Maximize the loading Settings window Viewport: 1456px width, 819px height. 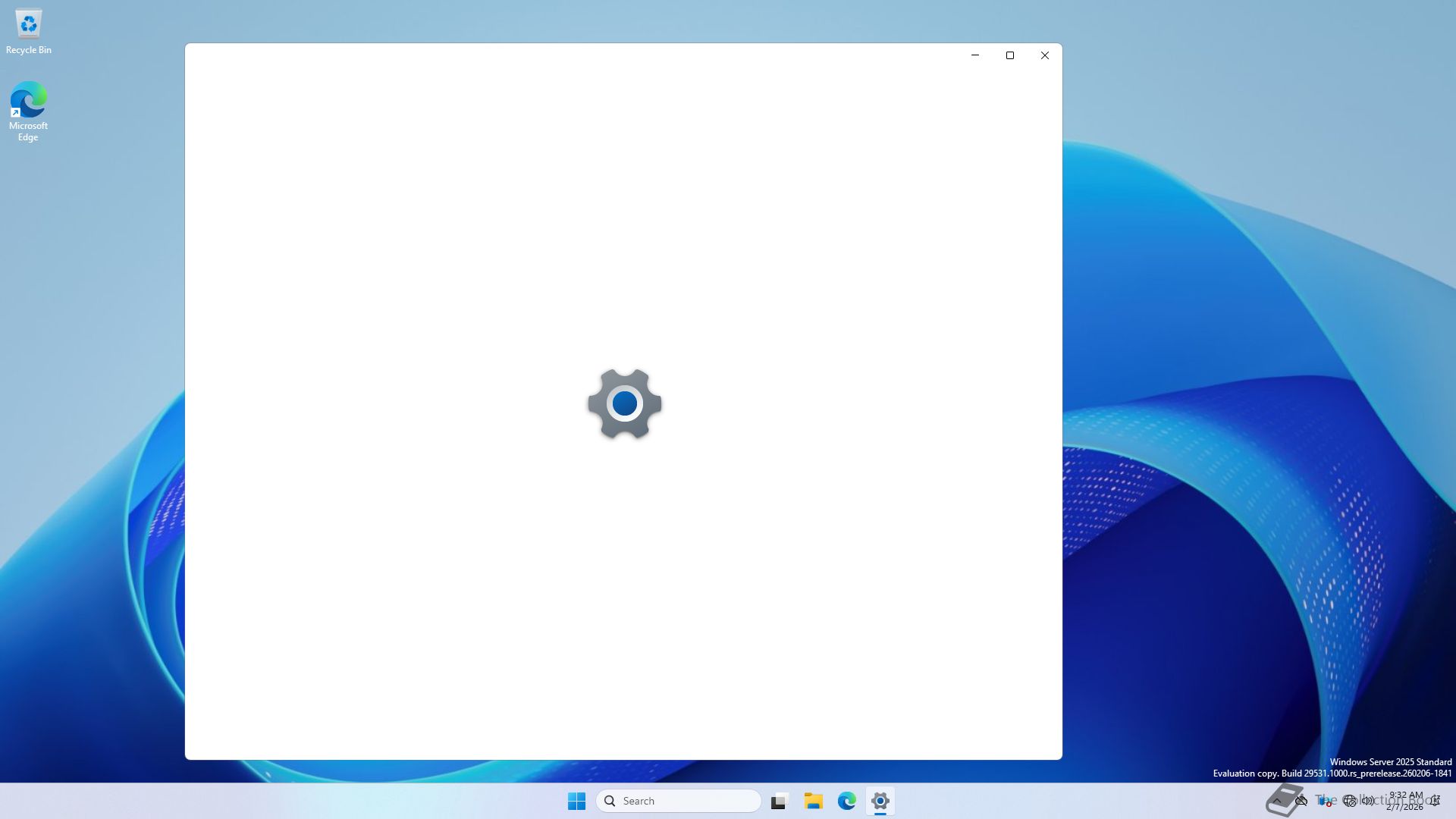tap(1010, 55)
